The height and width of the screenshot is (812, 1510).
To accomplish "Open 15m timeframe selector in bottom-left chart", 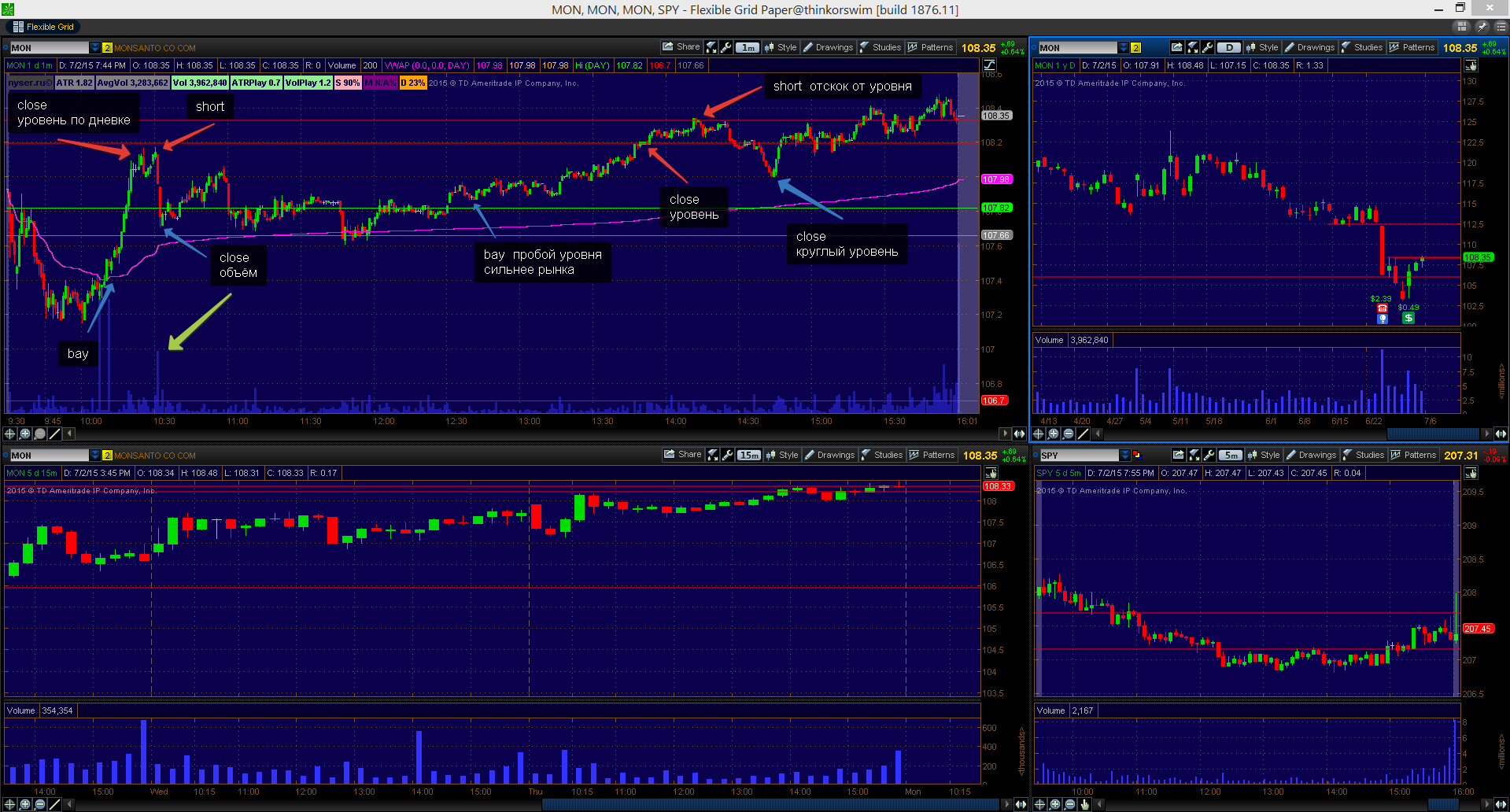I will click(x=749, y=455).
